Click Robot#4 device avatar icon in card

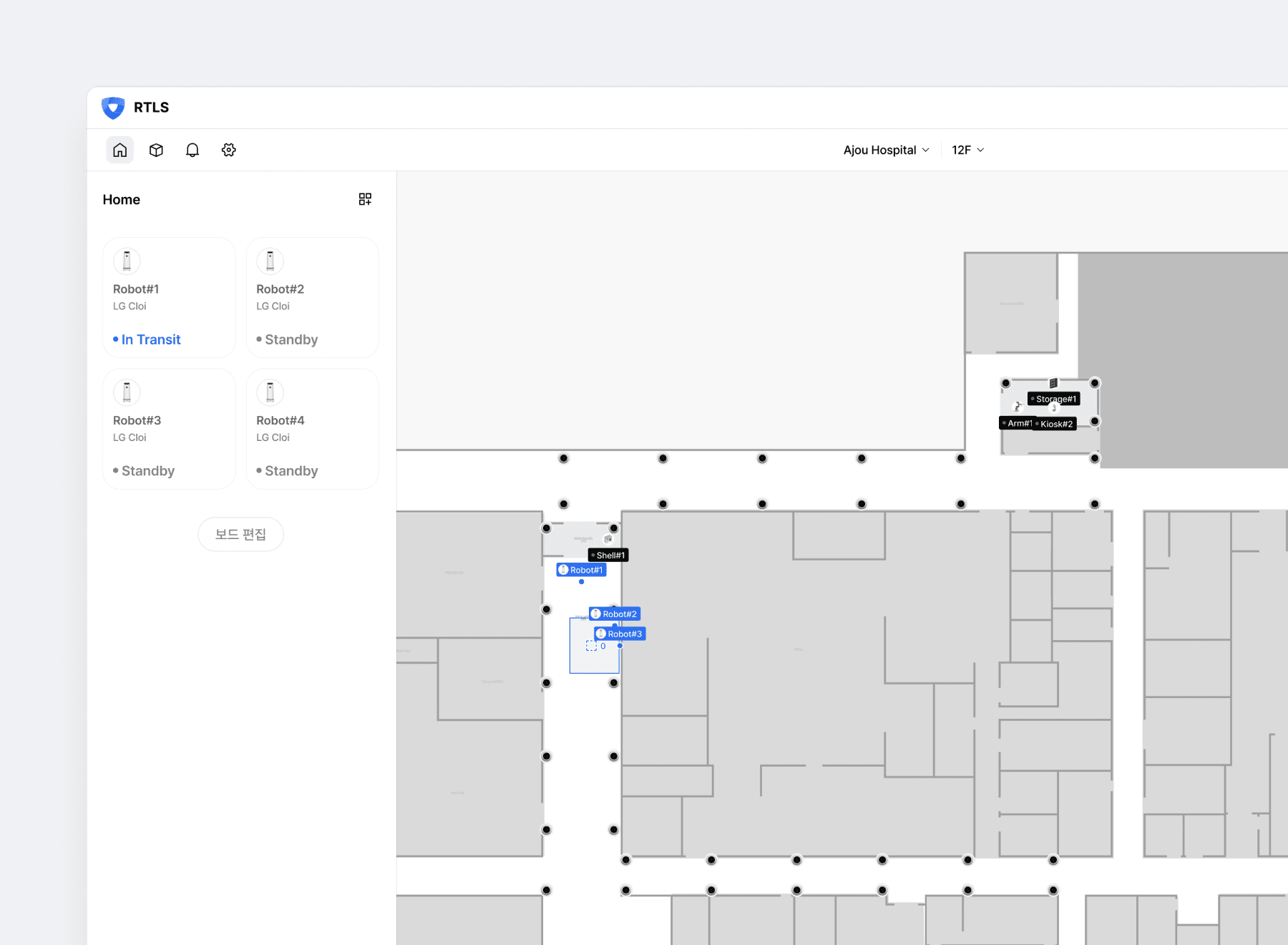pos(270,392)
